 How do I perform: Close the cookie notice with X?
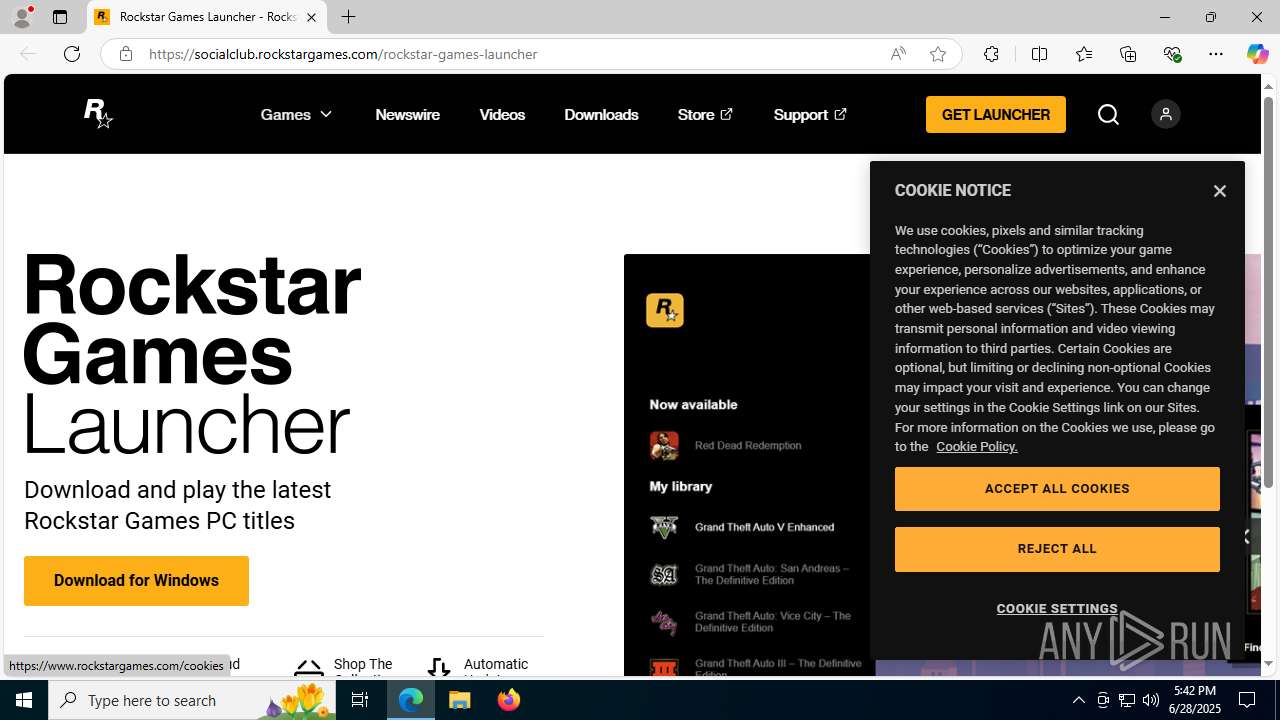pyautogui.click(x=1219, y=191)
